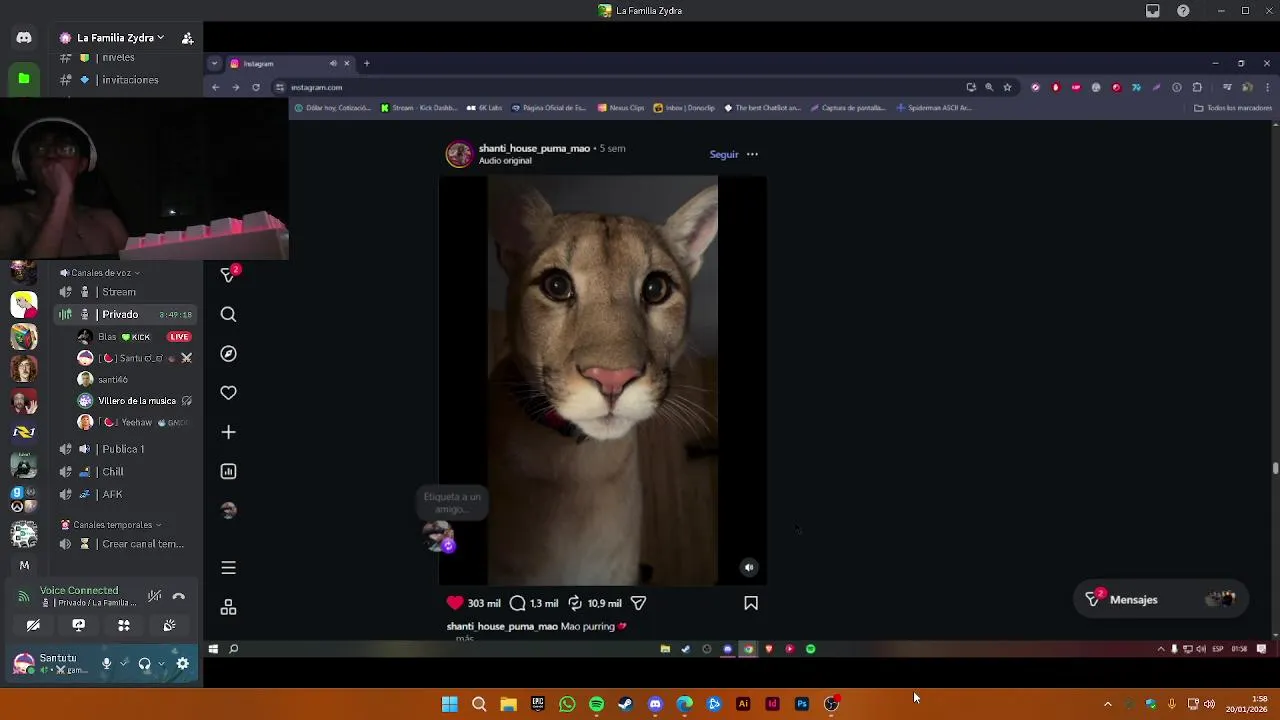
Task: Share the reel with the paper-plane icon
Action: coord(638,603)
